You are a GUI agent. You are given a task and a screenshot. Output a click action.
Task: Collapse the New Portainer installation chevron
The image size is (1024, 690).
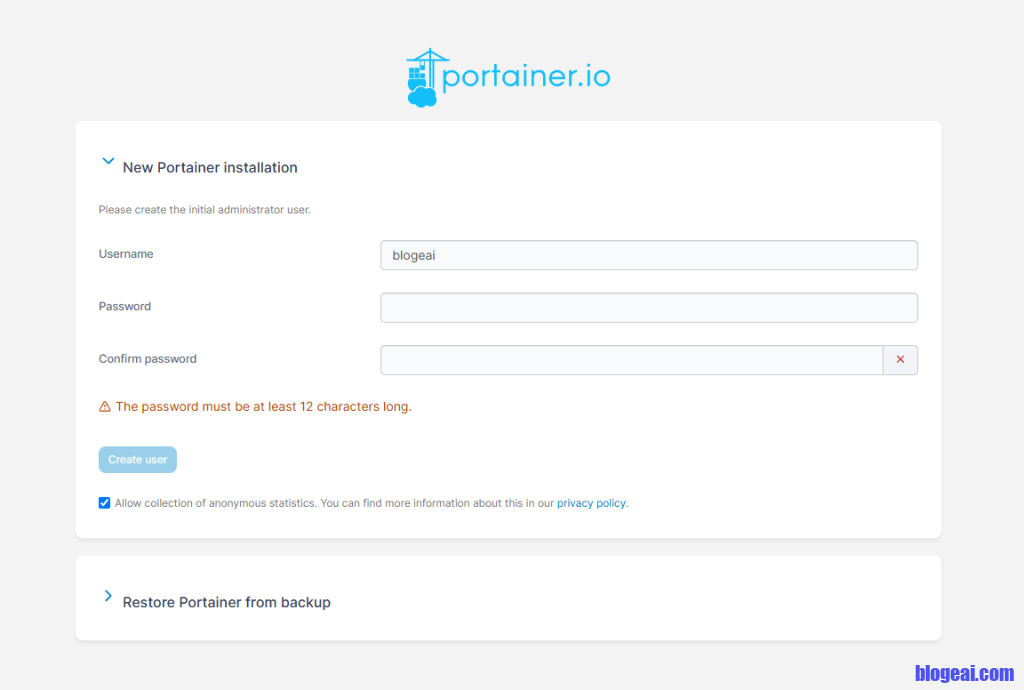tap(108, 161)
